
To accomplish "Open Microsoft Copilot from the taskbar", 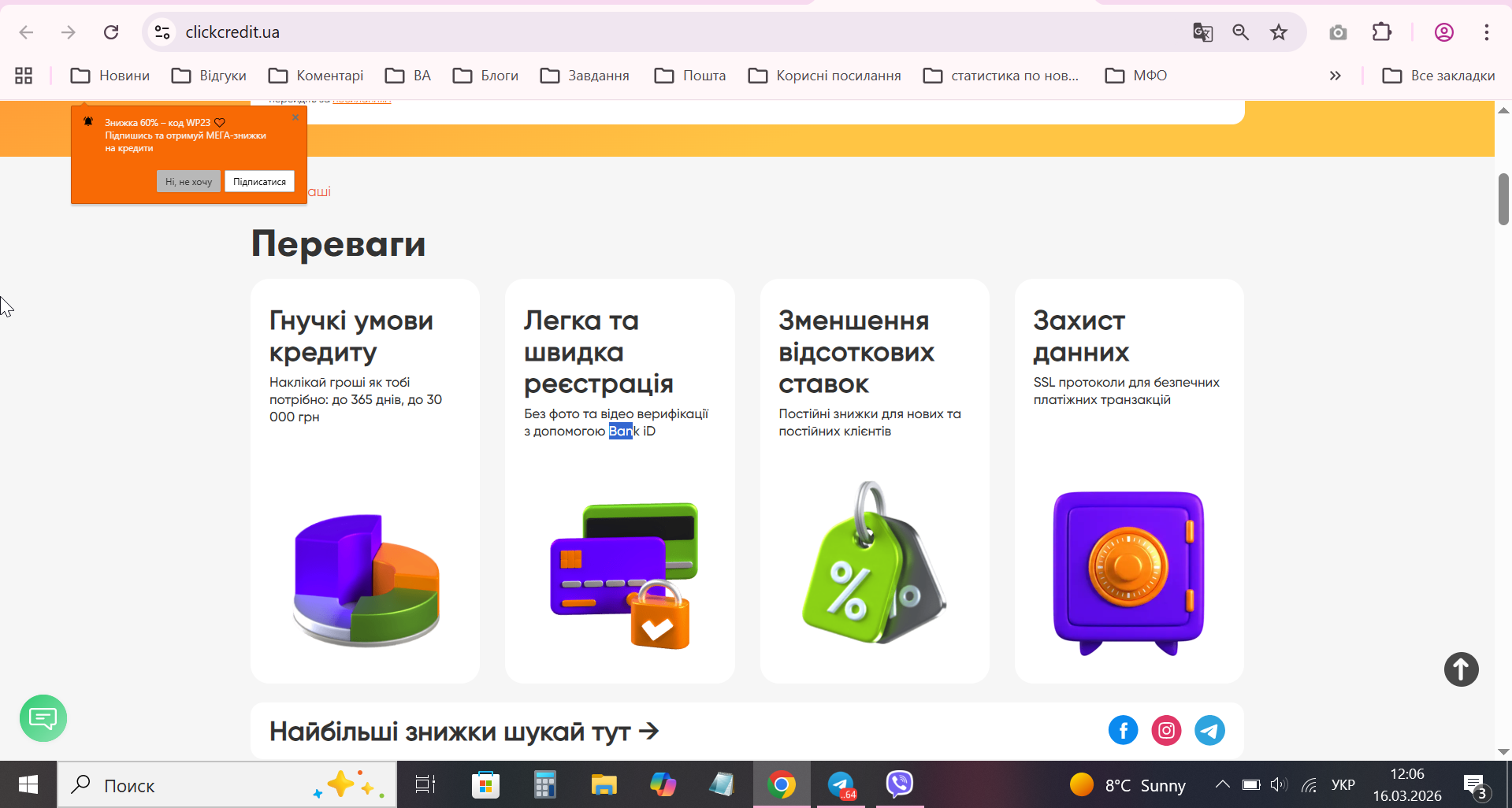I will click(663, 784).
